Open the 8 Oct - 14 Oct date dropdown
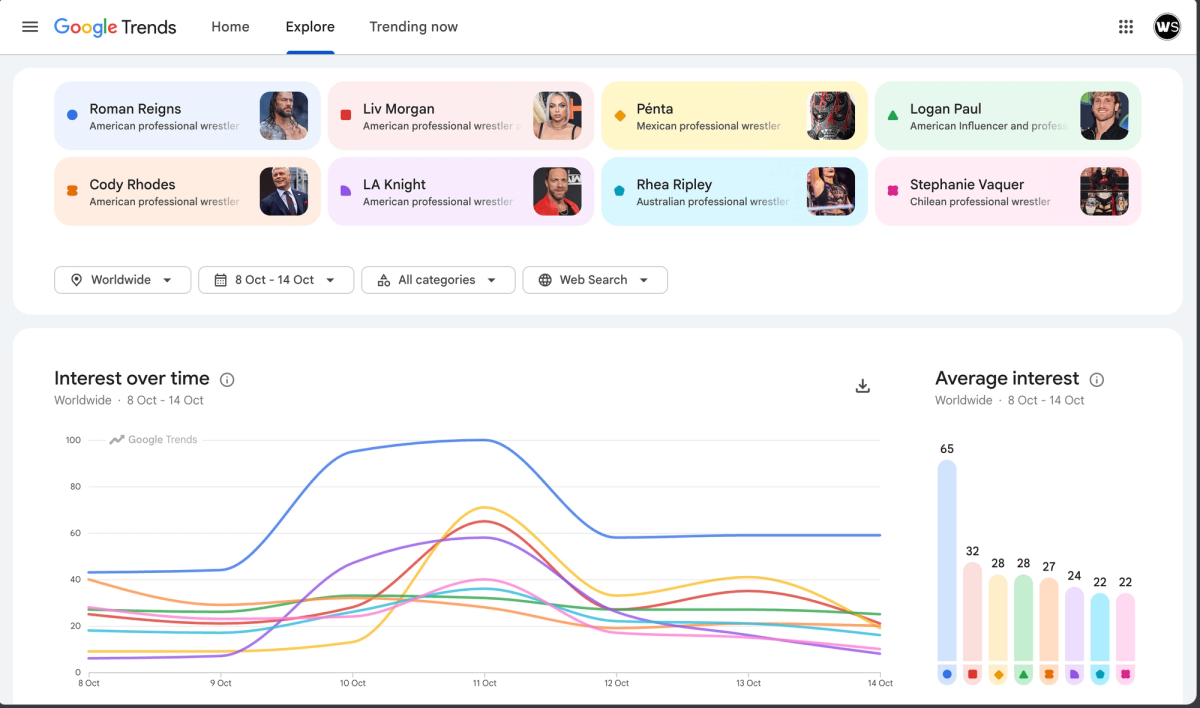The width and height of the screenshot is (1200, 708). [x=276, y=280]
